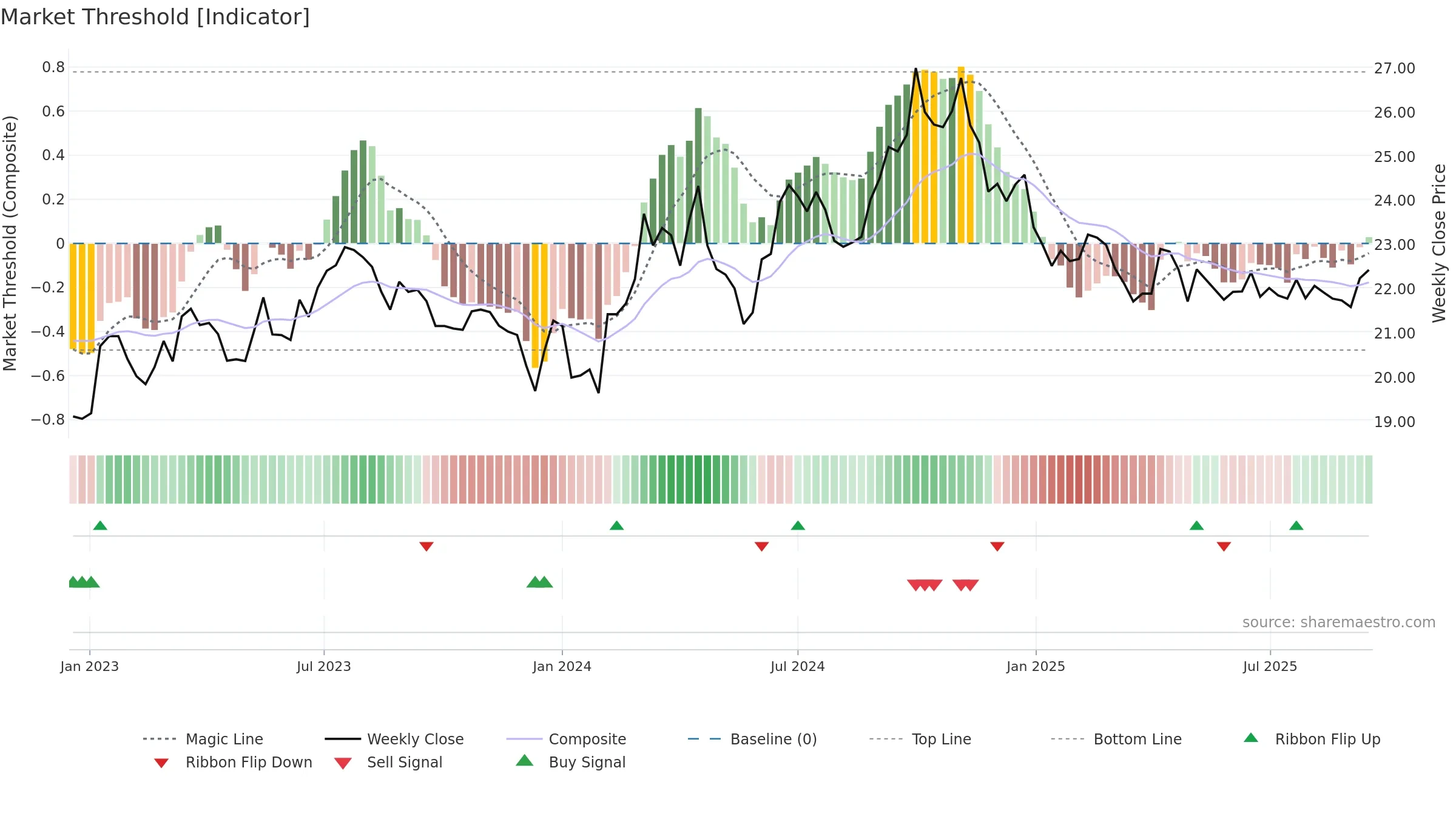1456x819 pixels.
Task: Click the Ribbon Flip Down marker before Jan 2025
Action: coord(997,547)
